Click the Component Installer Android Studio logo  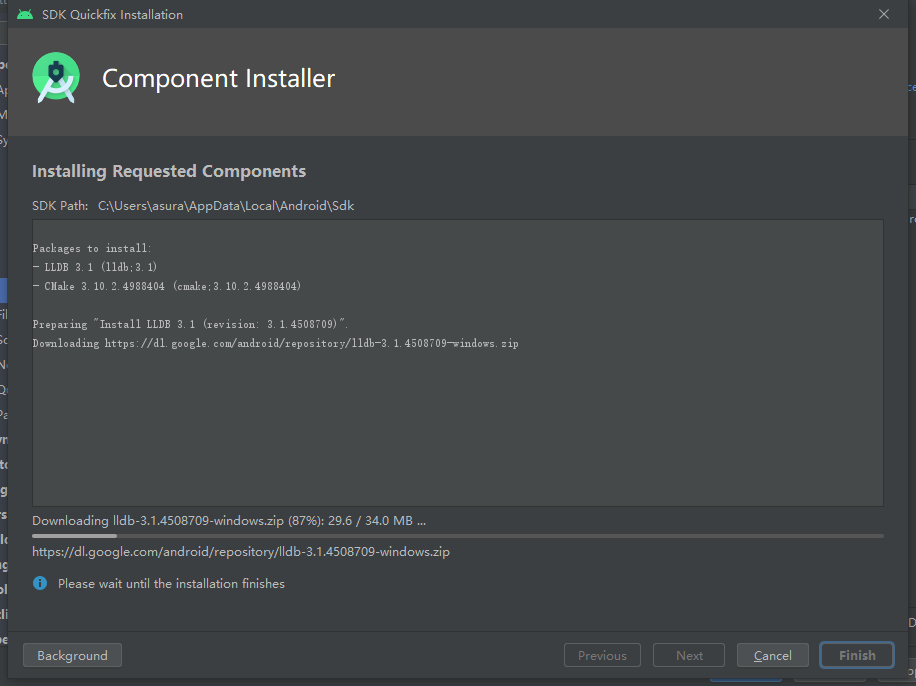(56, 78)
